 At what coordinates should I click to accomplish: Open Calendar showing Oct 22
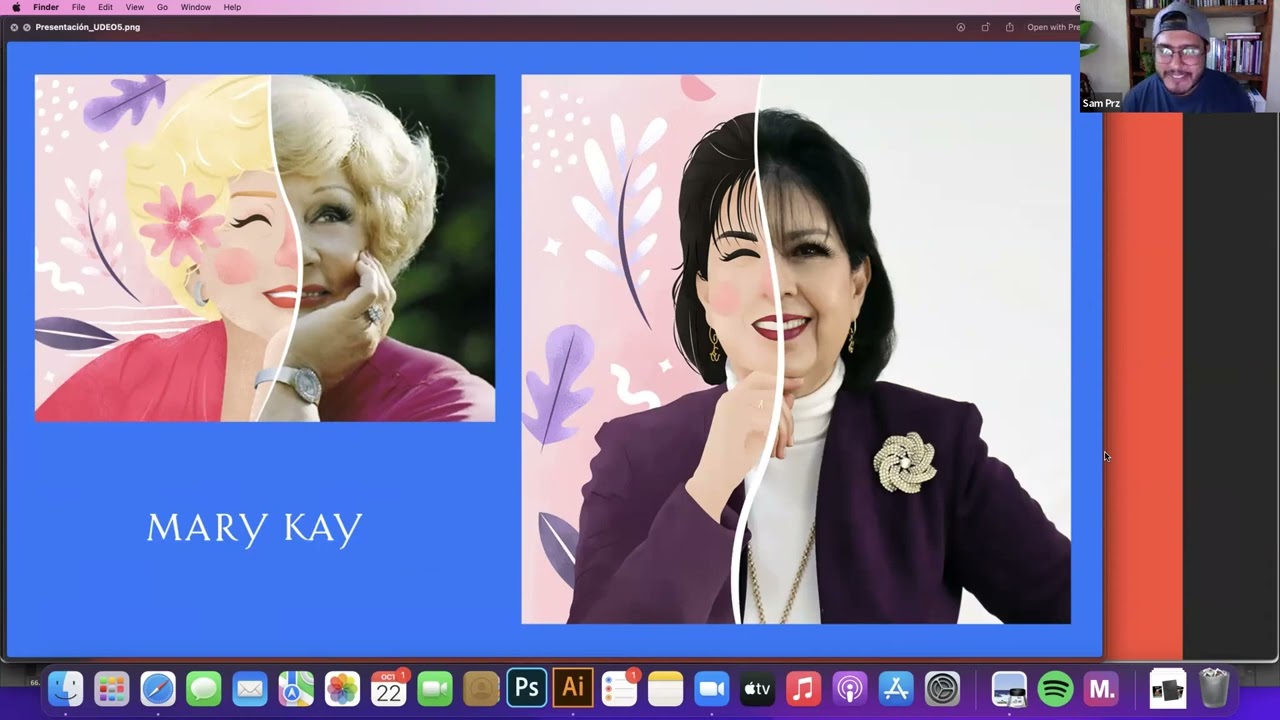tap(388, 688)
